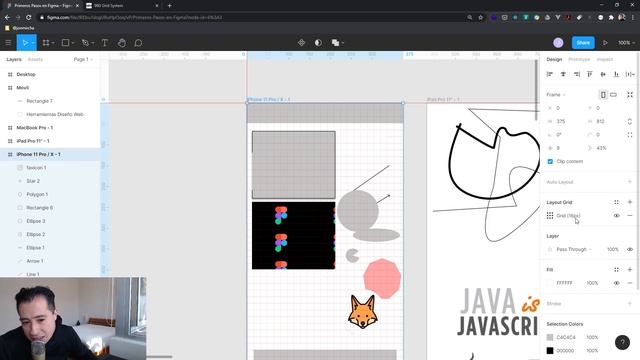
Task: Align selection to the left
Action: [x=550, y=74]
